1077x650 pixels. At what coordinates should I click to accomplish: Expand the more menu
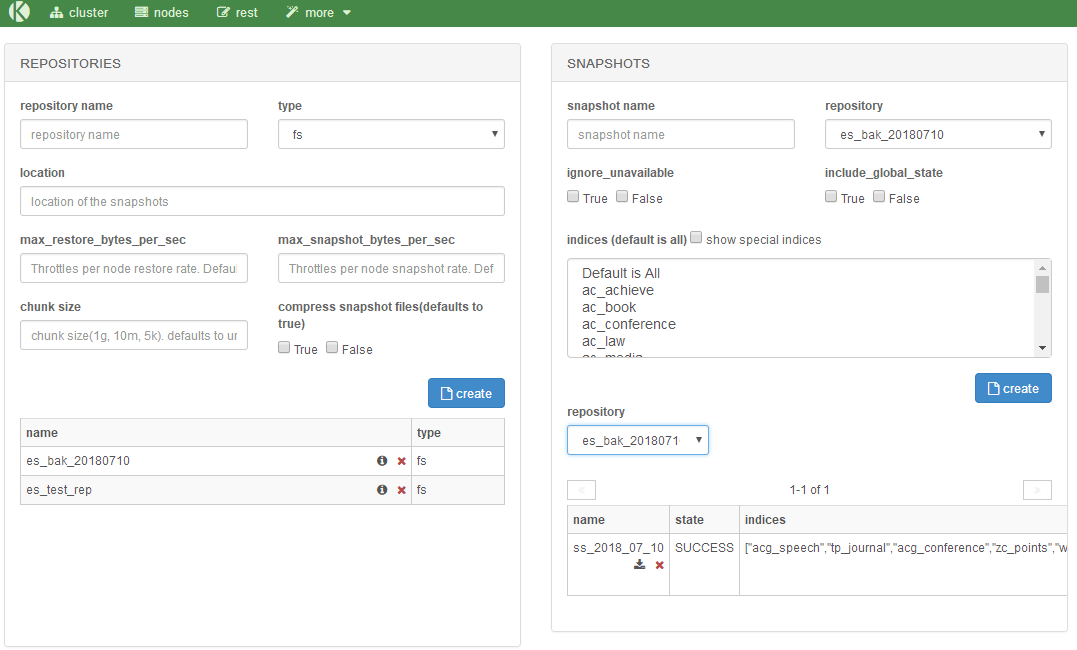tap(319, 12)
